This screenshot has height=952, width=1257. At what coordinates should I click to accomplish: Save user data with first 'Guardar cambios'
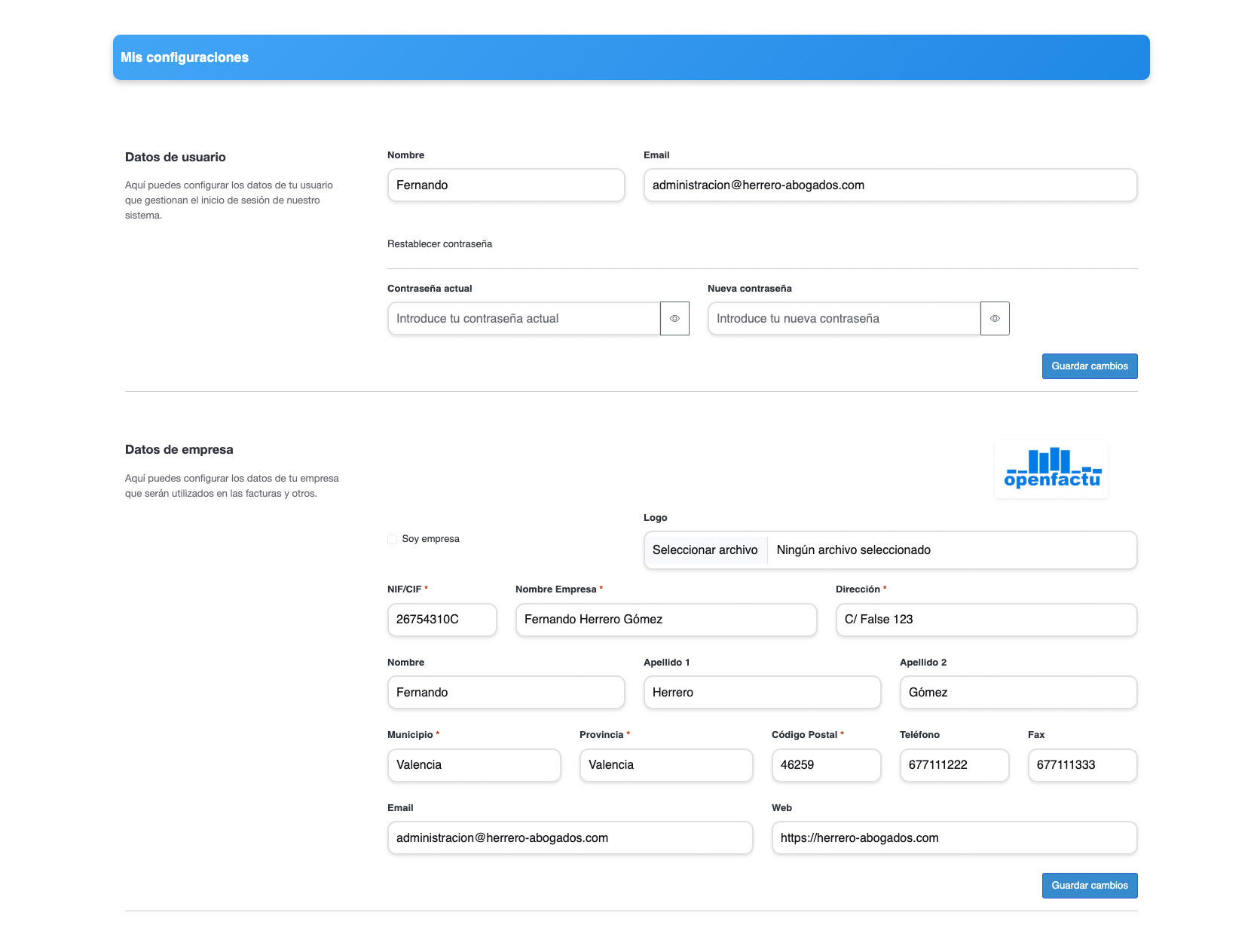[x=1089, y=366]
